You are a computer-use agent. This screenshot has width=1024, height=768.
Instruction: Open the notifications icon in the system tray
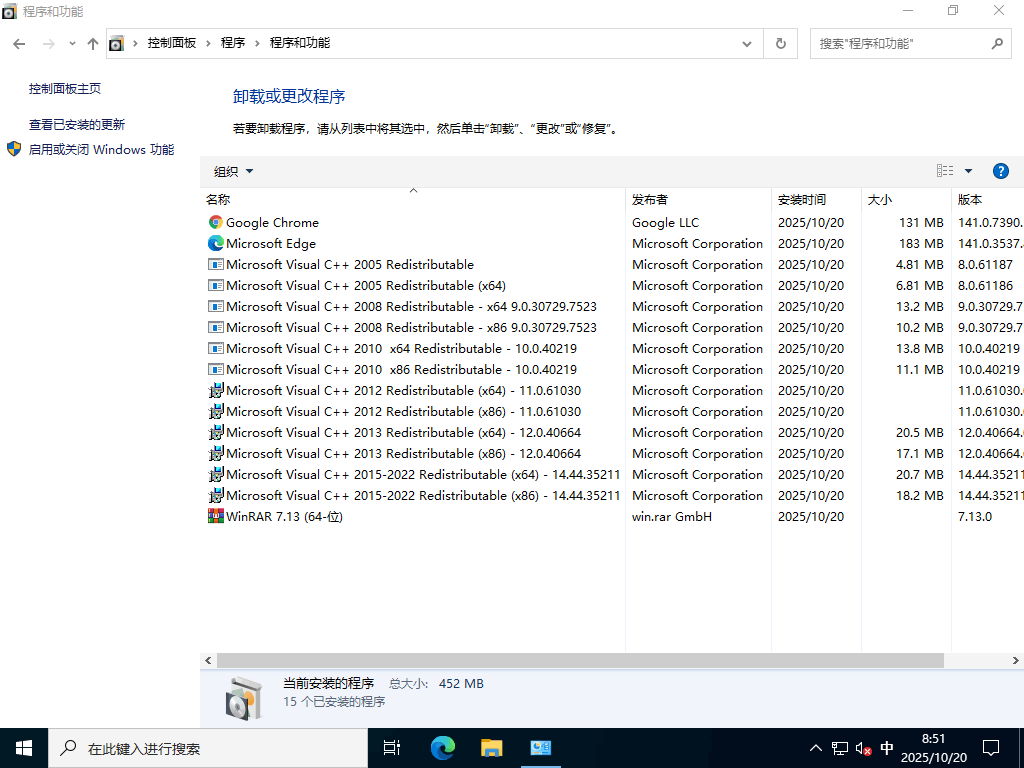point(990,747)
